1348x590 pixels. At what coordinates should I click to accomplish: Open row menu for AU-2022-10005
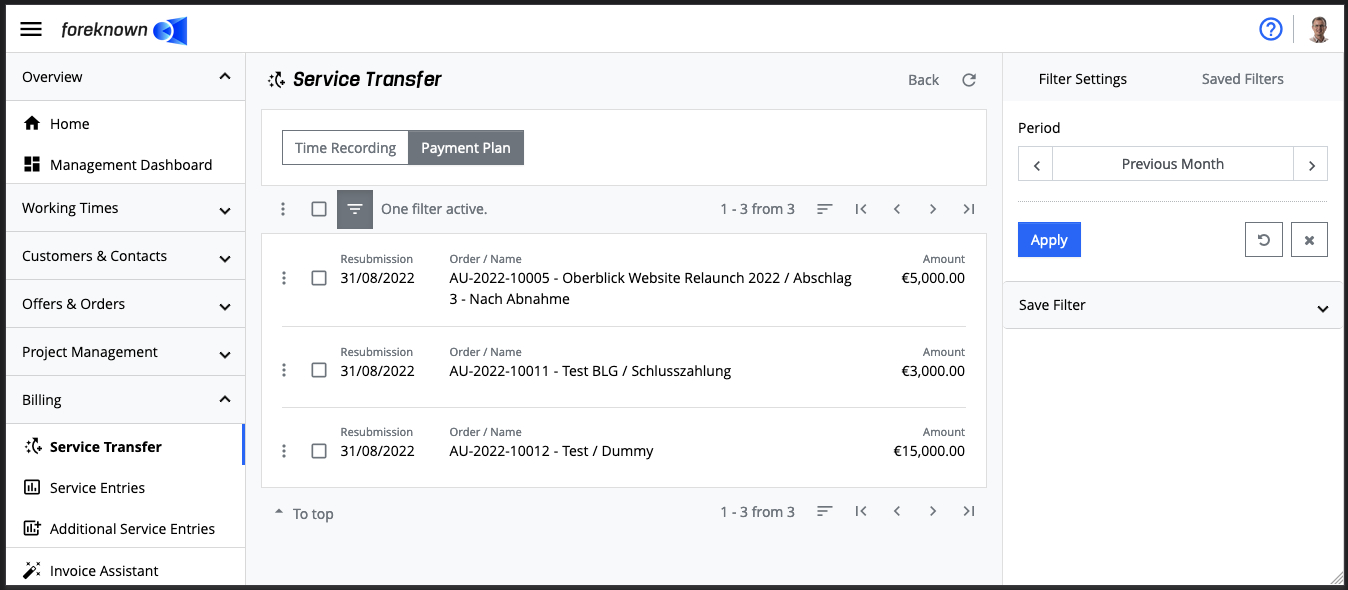pyautogui.click(x=284, y=278)
